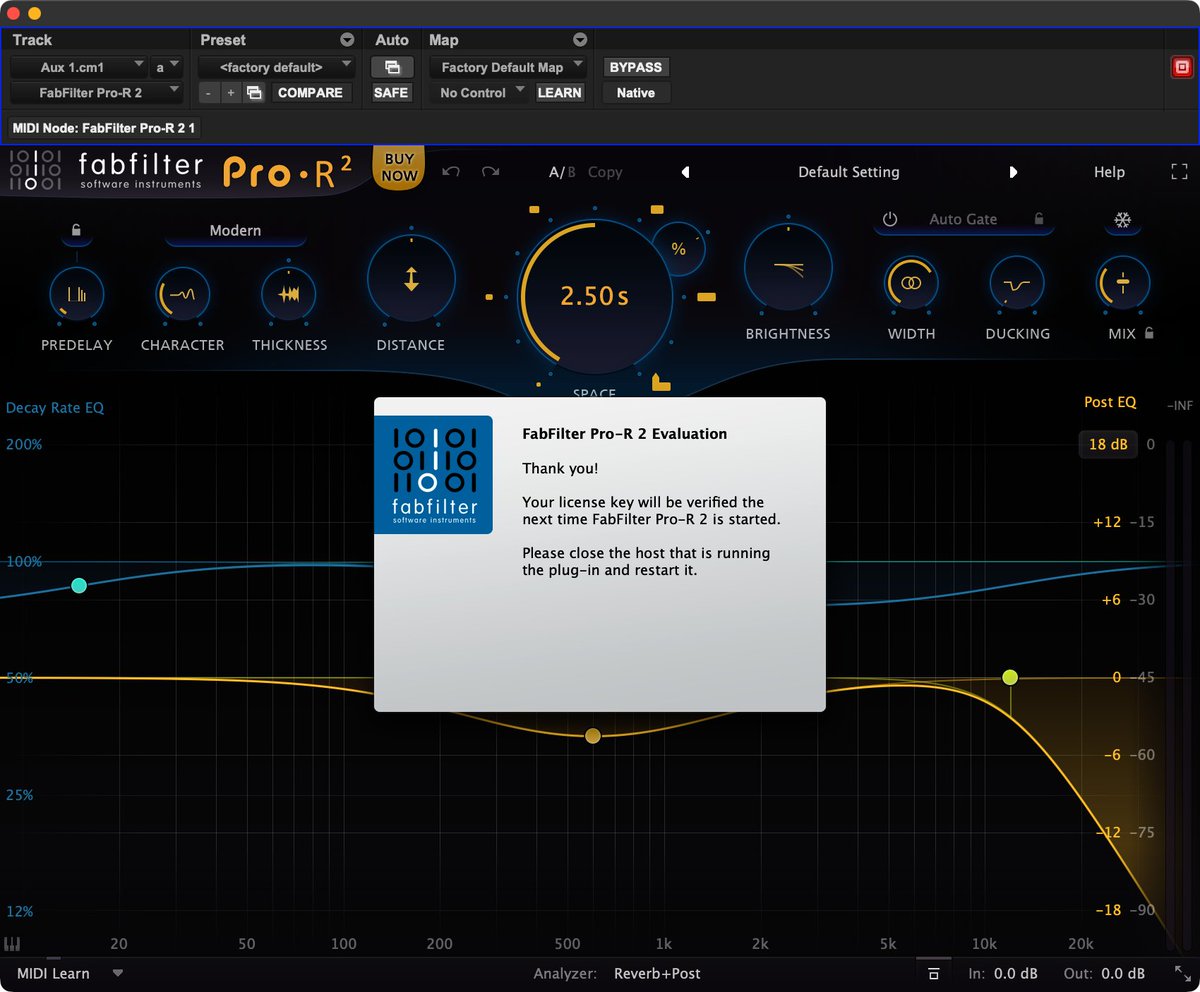
Task: Enable SAFE automation mode
Action: point(391,92)
